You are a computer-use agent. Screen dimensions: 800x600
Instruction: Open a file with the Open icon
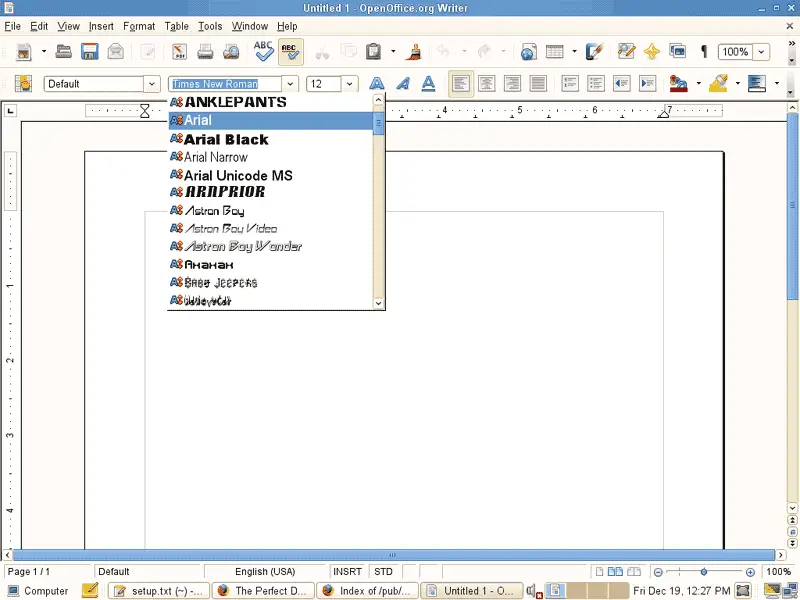pyautogui.click(x=63, y=52)
